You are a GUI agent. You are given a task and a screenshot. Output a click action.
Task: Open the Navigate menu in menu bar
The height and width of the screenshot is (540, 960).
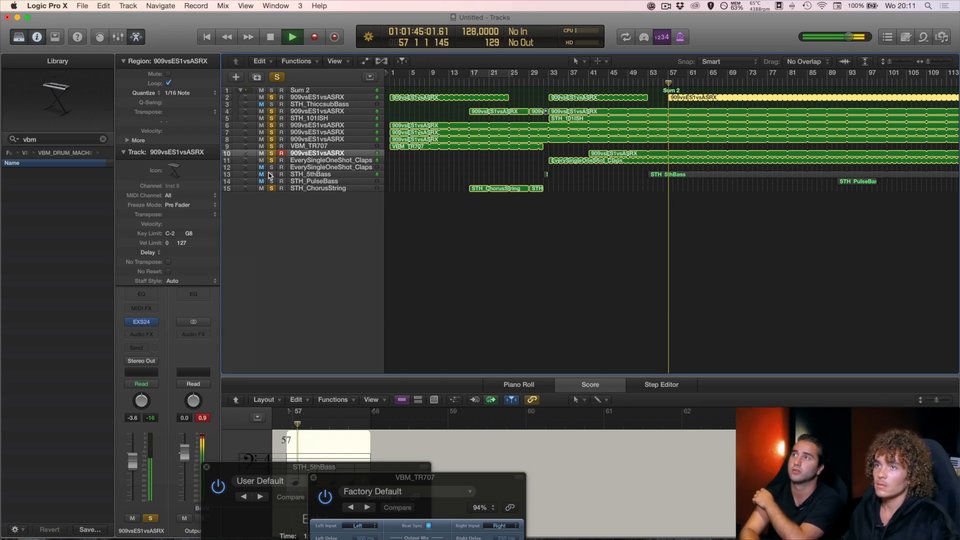(x=160, y=6)
